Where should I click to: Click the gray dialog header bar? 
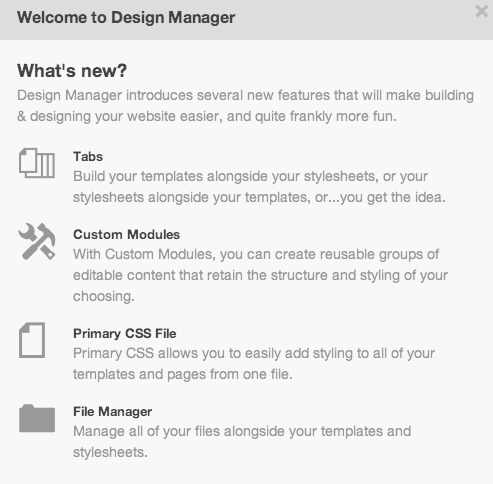[x=246, y=20]
